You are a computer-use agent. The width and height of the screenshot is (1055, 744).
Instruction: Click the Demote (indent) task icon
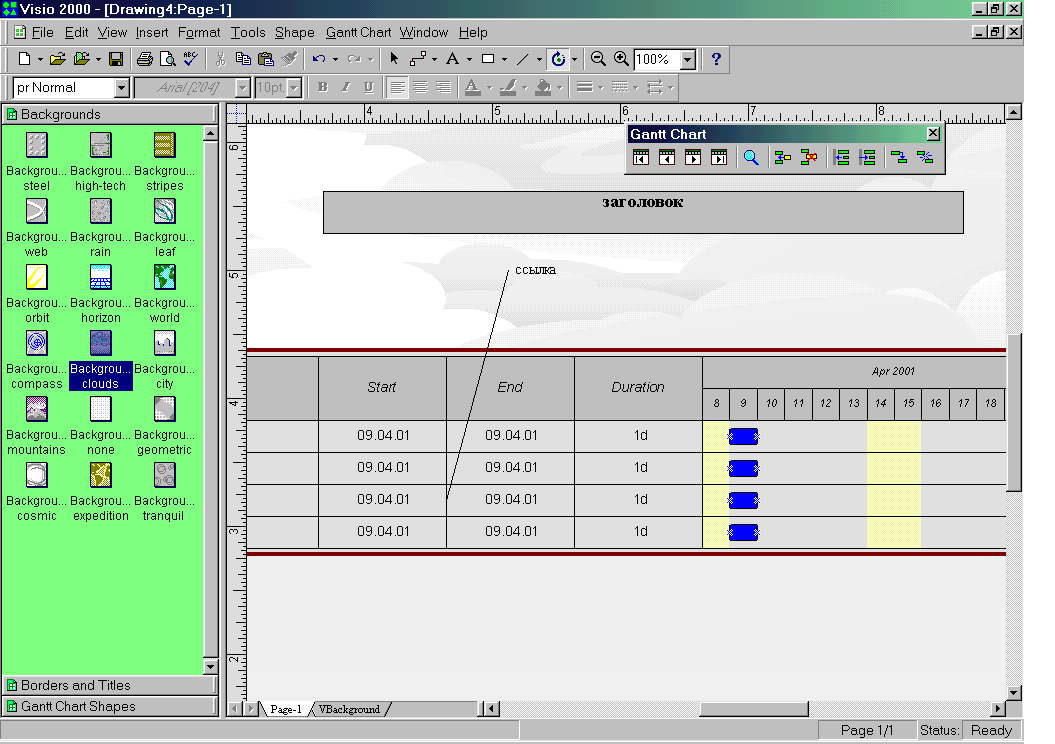[x=867, y=157]
